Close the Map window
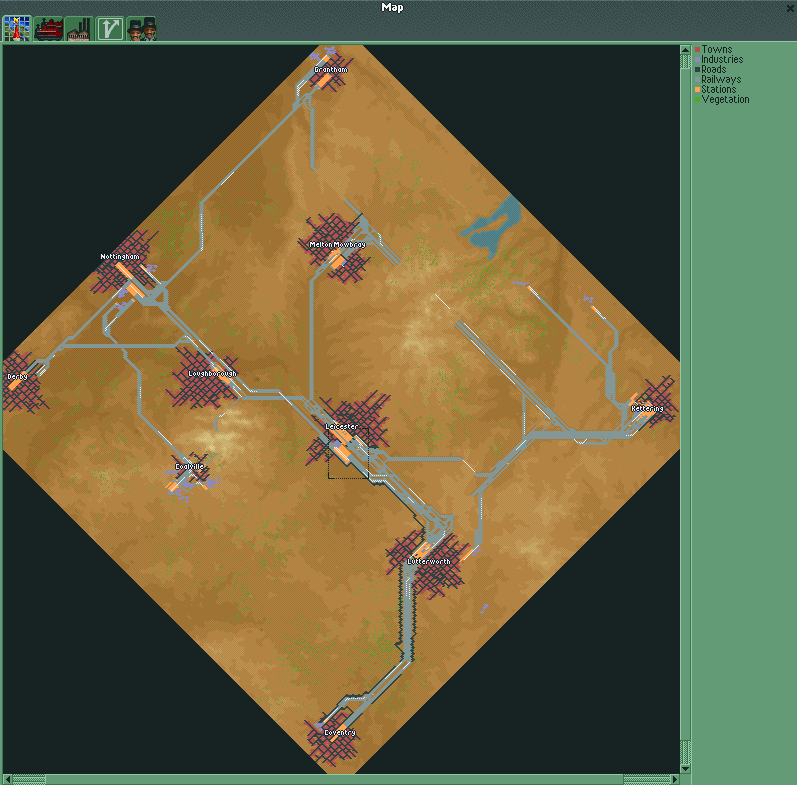Screen dimensions: 797x785 click(791, 8)
